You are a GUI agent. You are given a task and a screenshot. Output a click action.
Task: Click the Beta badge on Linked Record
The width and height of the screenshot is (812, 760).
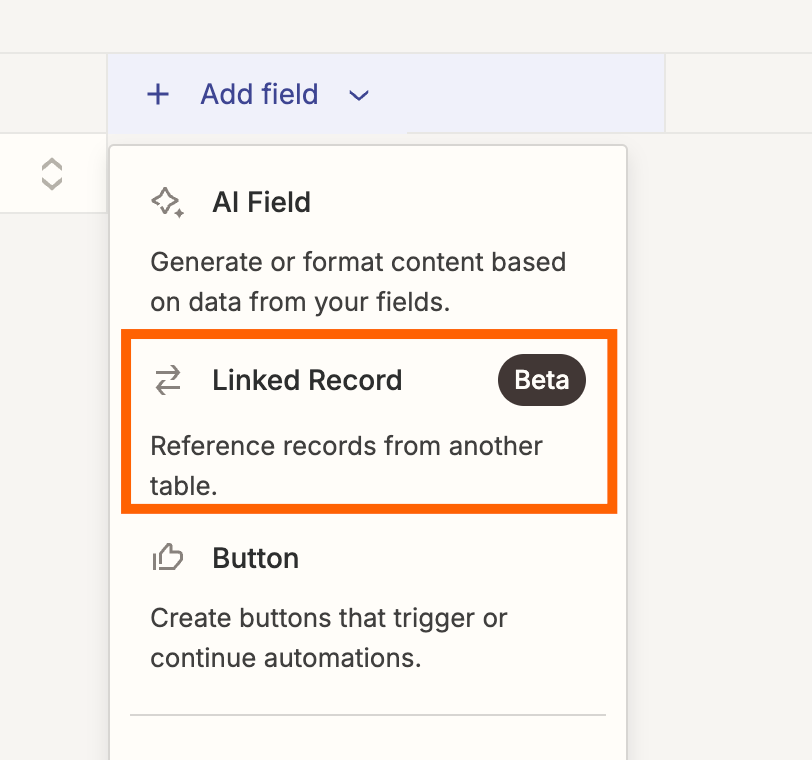tap(541, 381)
